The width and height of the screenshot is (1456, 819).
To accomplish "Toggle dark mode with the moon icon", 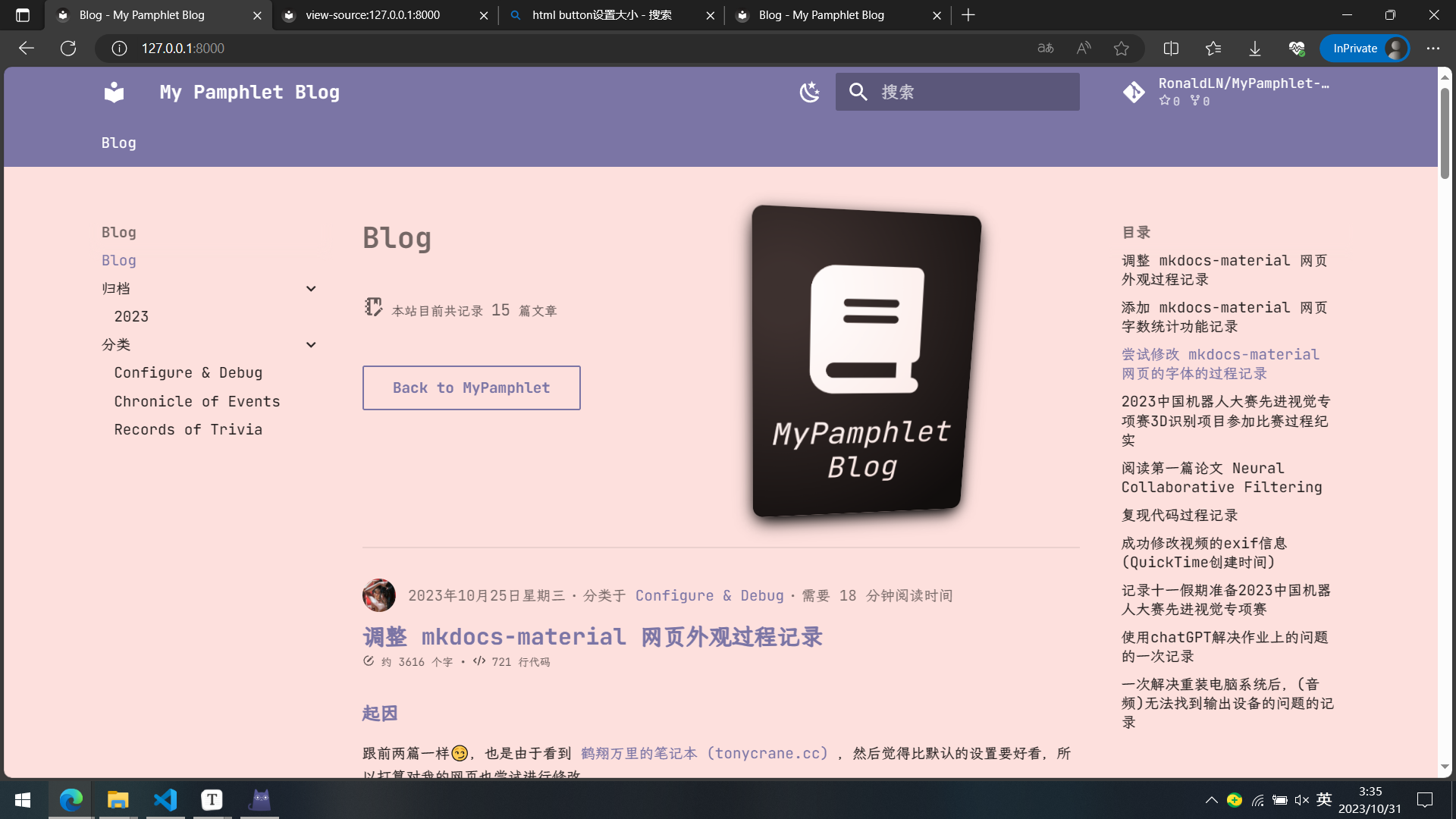I will pos(809,92).
